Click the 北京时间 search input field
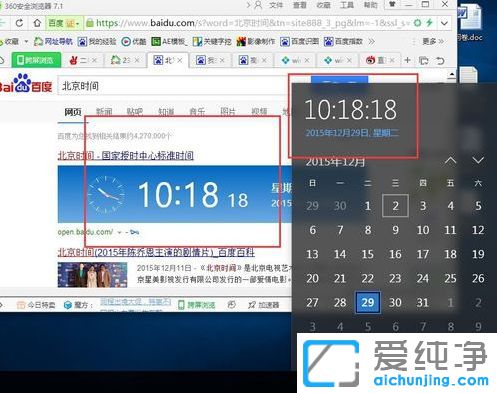497x393 pixels. [x=173, y=86]
